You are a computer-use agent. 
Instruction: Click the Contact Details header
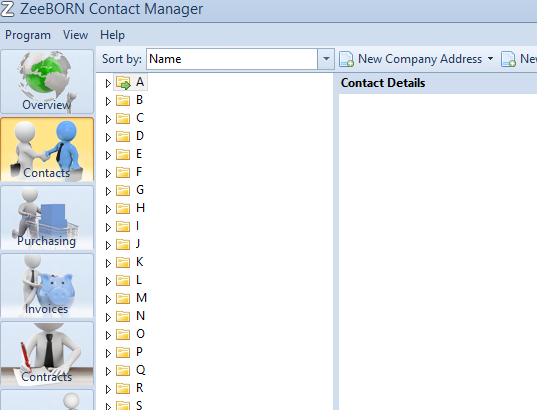click(383, 83)
